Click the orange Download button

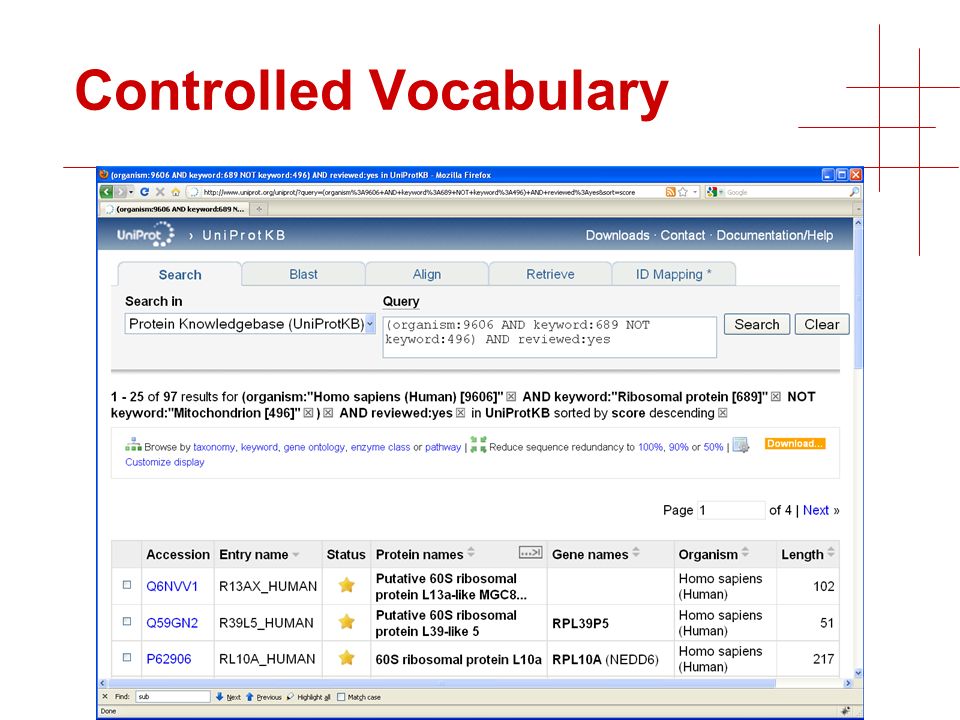point(795,444)
